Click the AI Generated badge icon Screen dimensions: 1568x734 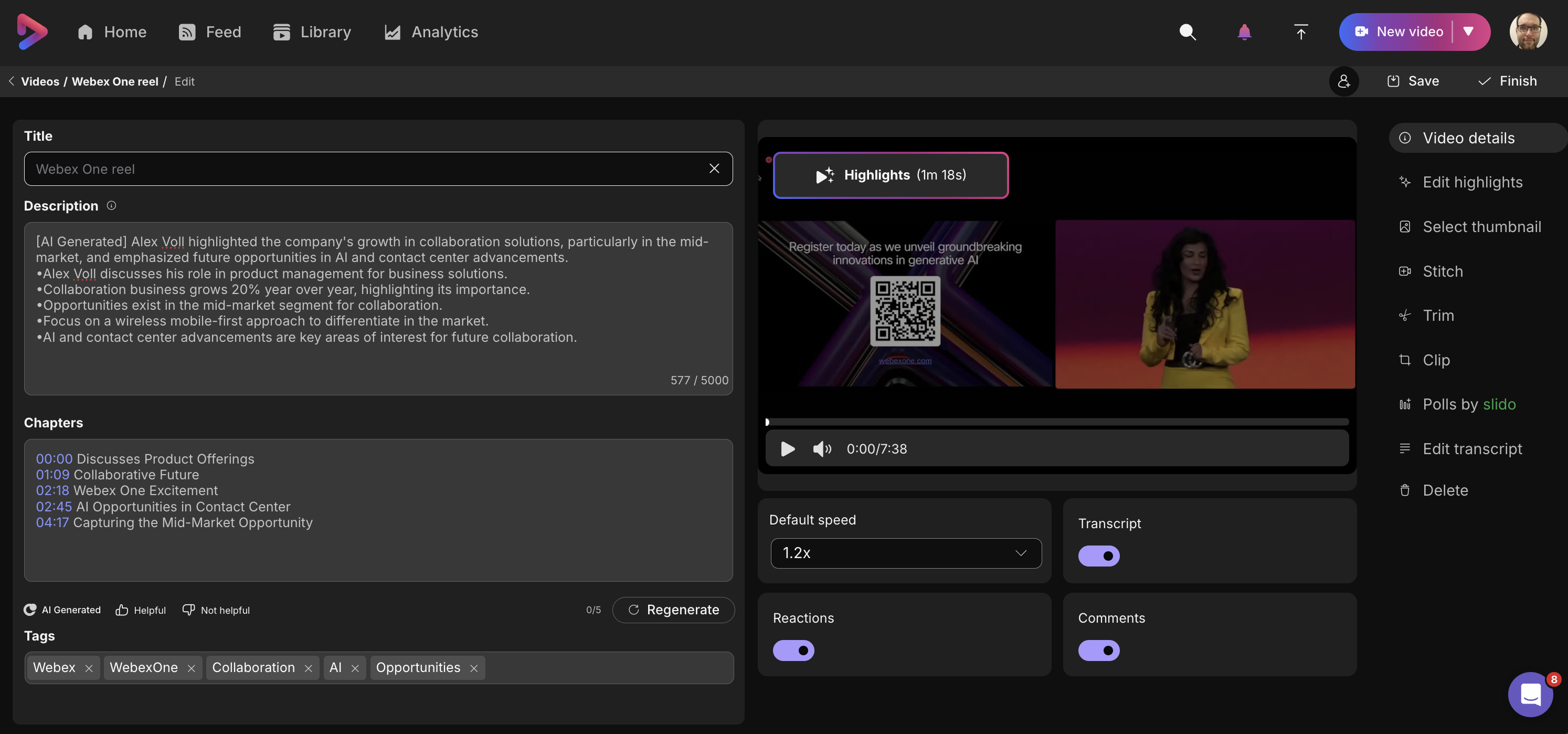30,610
